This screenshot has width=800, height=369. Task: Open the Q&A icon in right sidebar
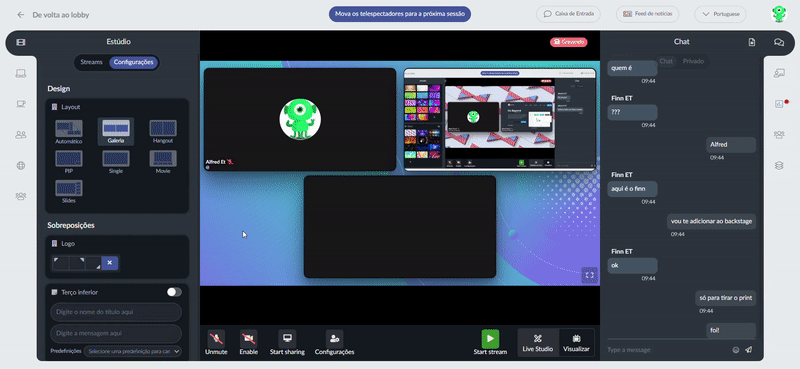point(779,73)
